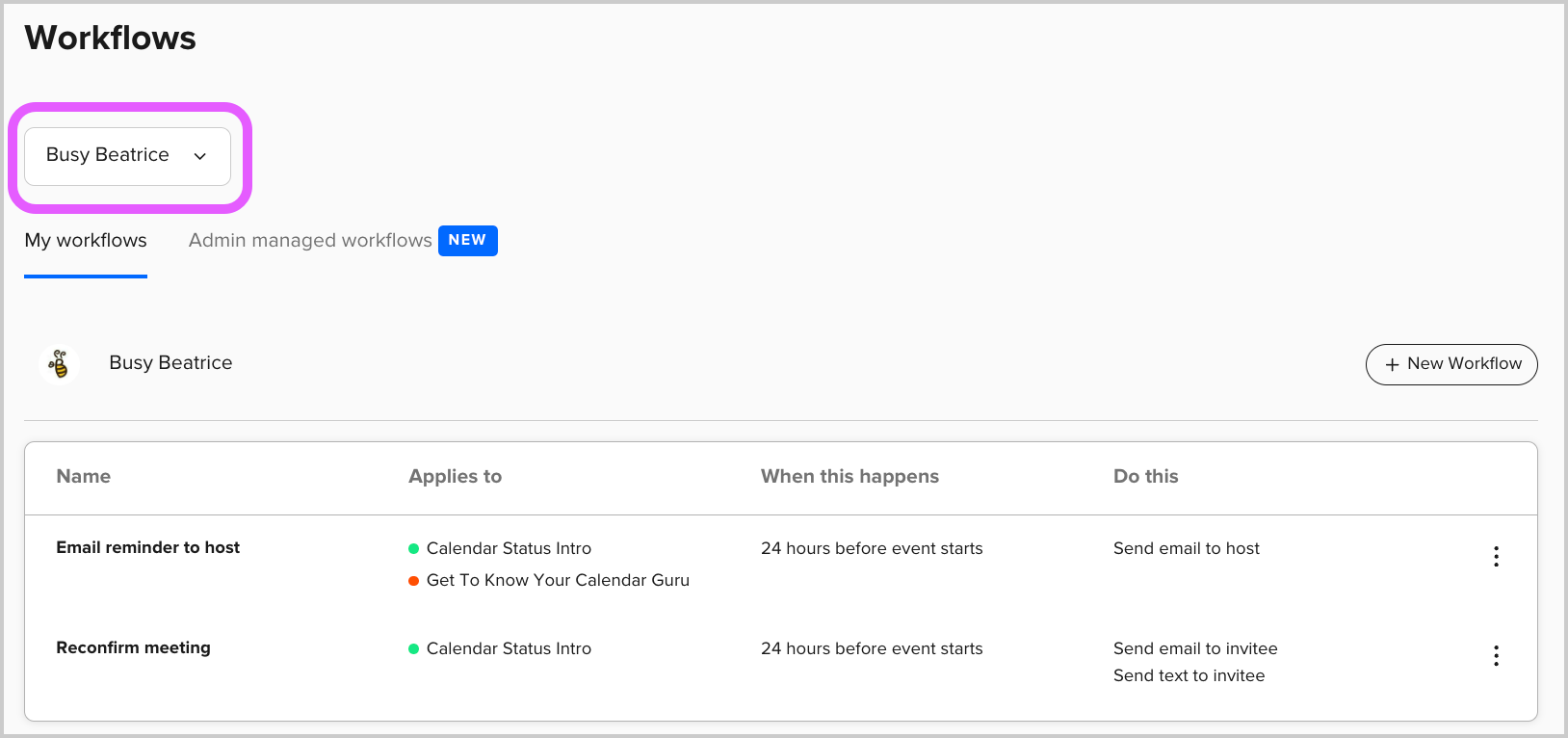Screen dimensions: 1568x738
Task: Open the Busy Beatrice account dropdown
Action: pos(126,155)
